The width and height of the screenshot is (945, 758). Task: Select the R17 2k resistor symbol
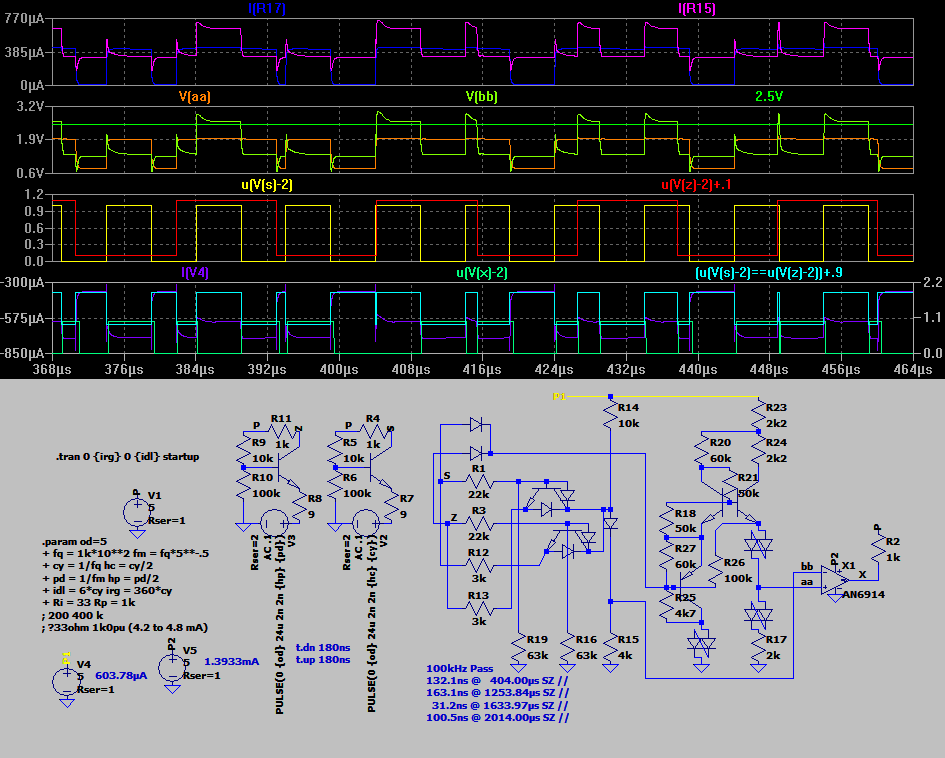point(759,648)
